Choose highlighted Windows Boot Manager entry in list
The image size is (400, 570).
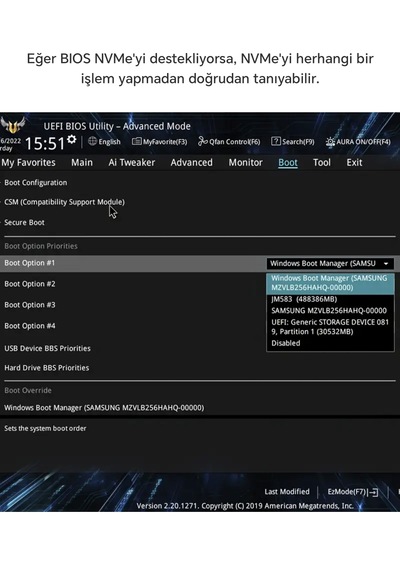click(330, 283)
